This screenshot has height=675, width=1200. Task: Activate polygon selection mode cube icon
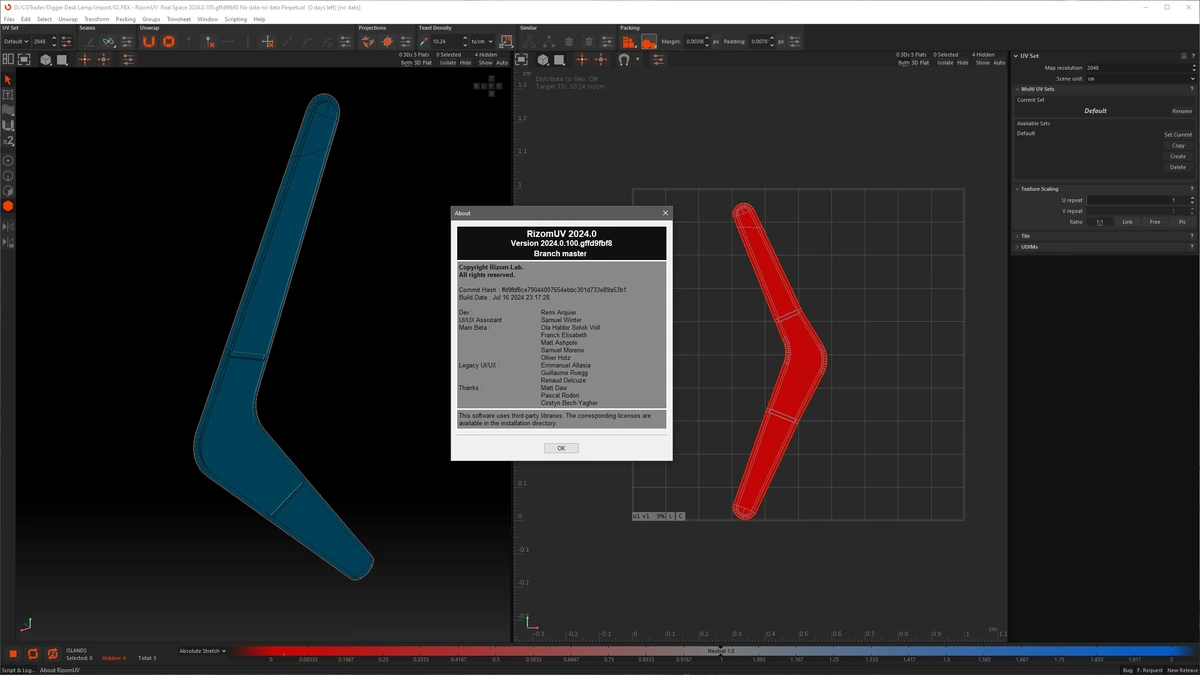click(8, 190)
